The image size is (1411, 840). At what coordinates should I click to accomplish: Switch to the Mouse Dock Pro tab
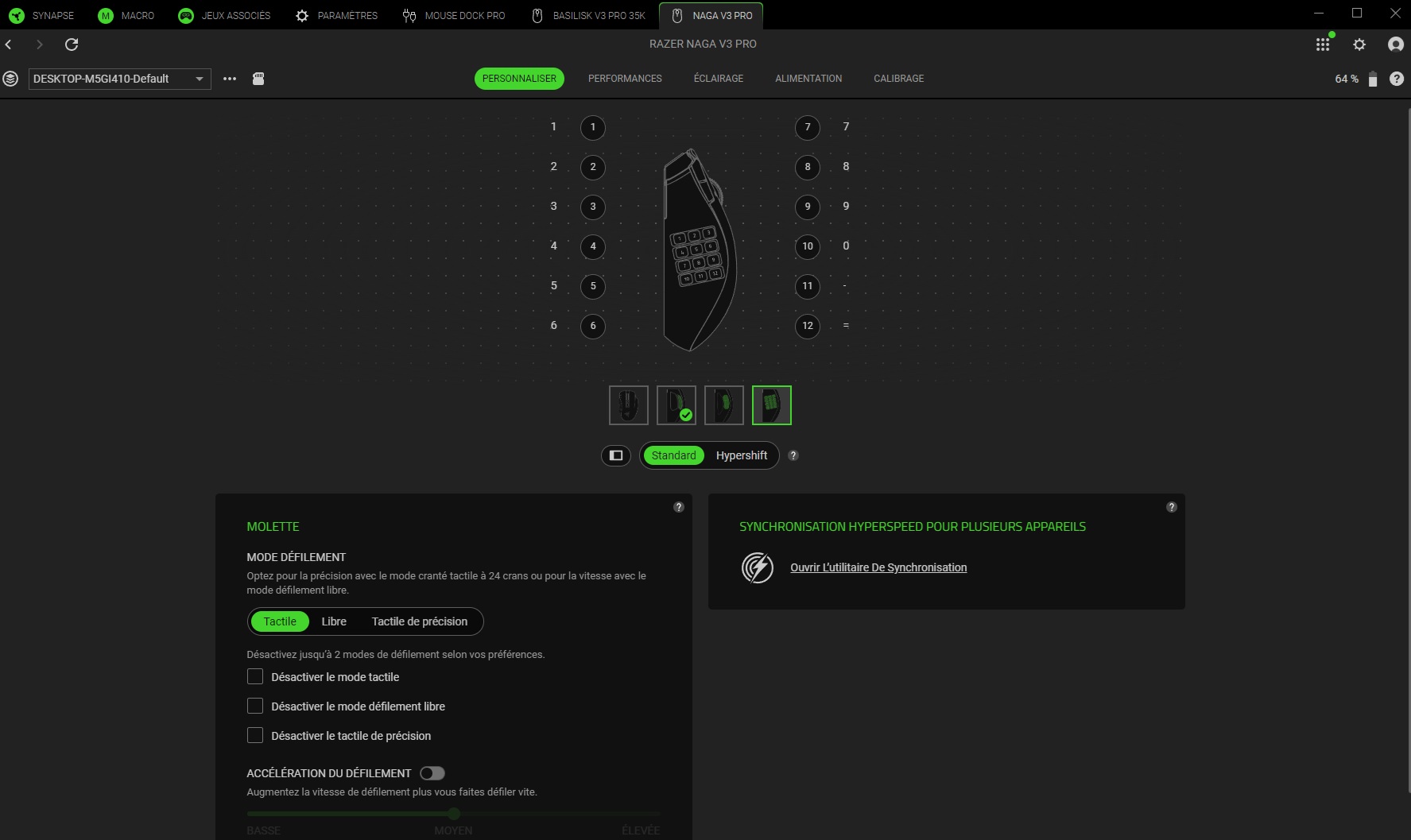coord(454,16)
